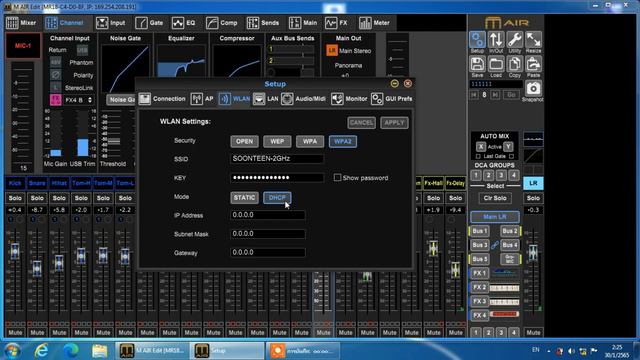Open the Audio/Midi tab in Setup

click(x=303, y=99)
